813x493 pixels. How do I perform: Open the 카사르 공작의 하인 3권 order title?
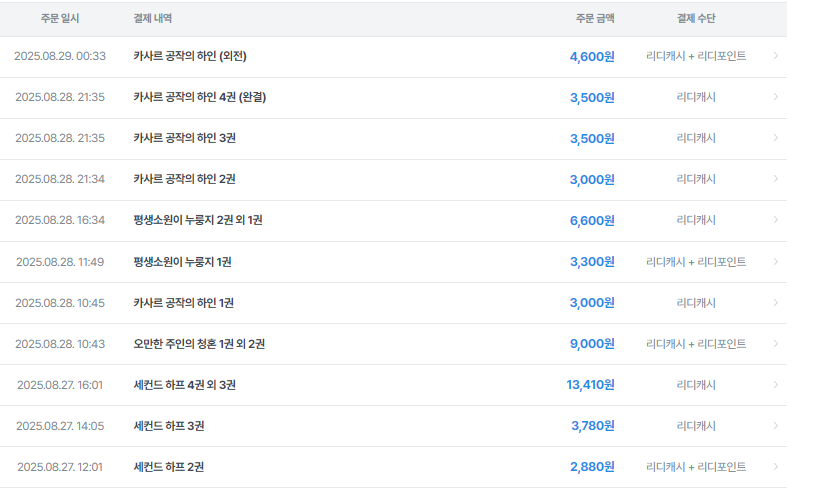184,138
